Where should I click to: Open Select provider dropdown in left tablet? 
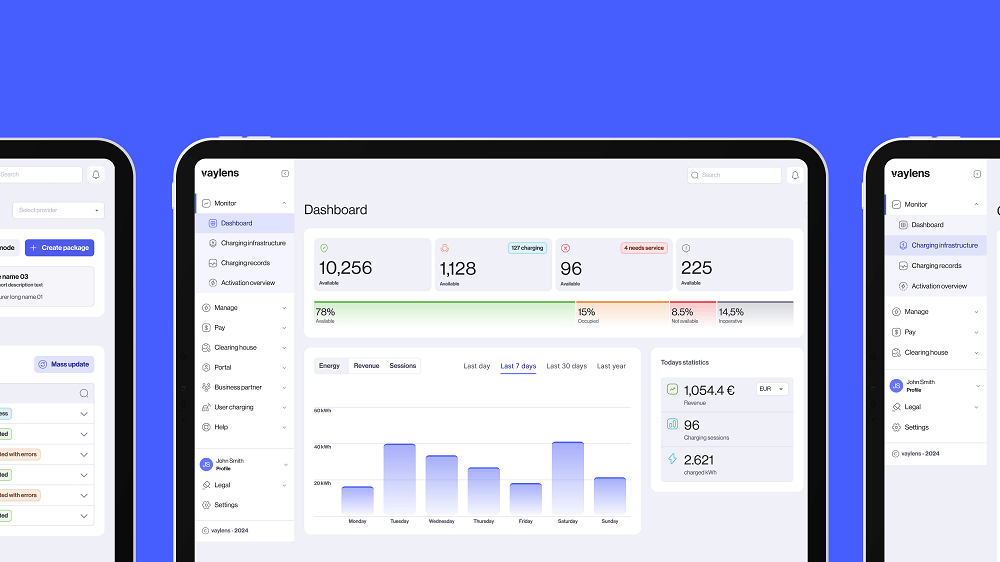click(x=58, y=210)
